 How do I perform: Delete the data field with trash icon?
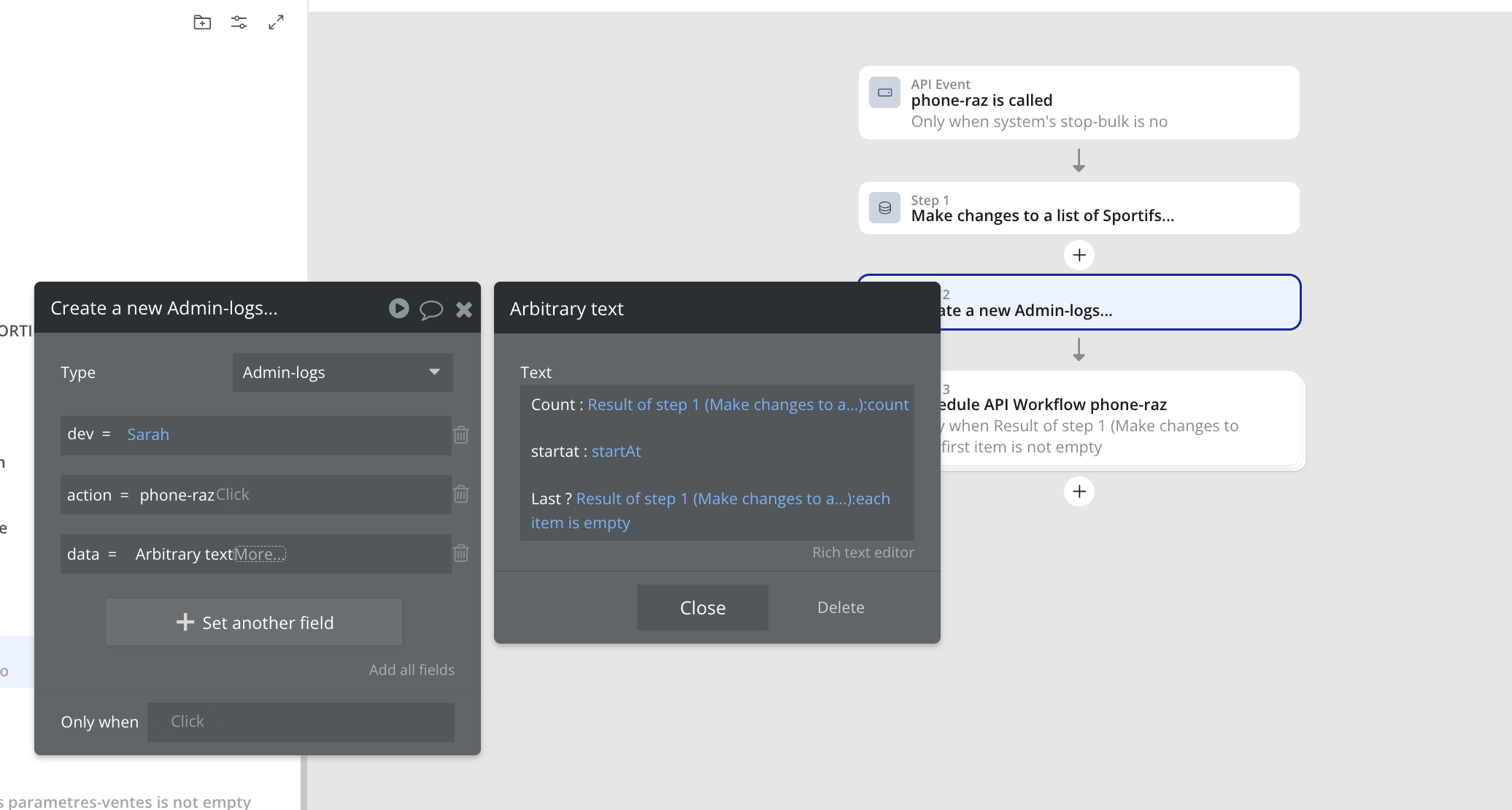point(461,553)
